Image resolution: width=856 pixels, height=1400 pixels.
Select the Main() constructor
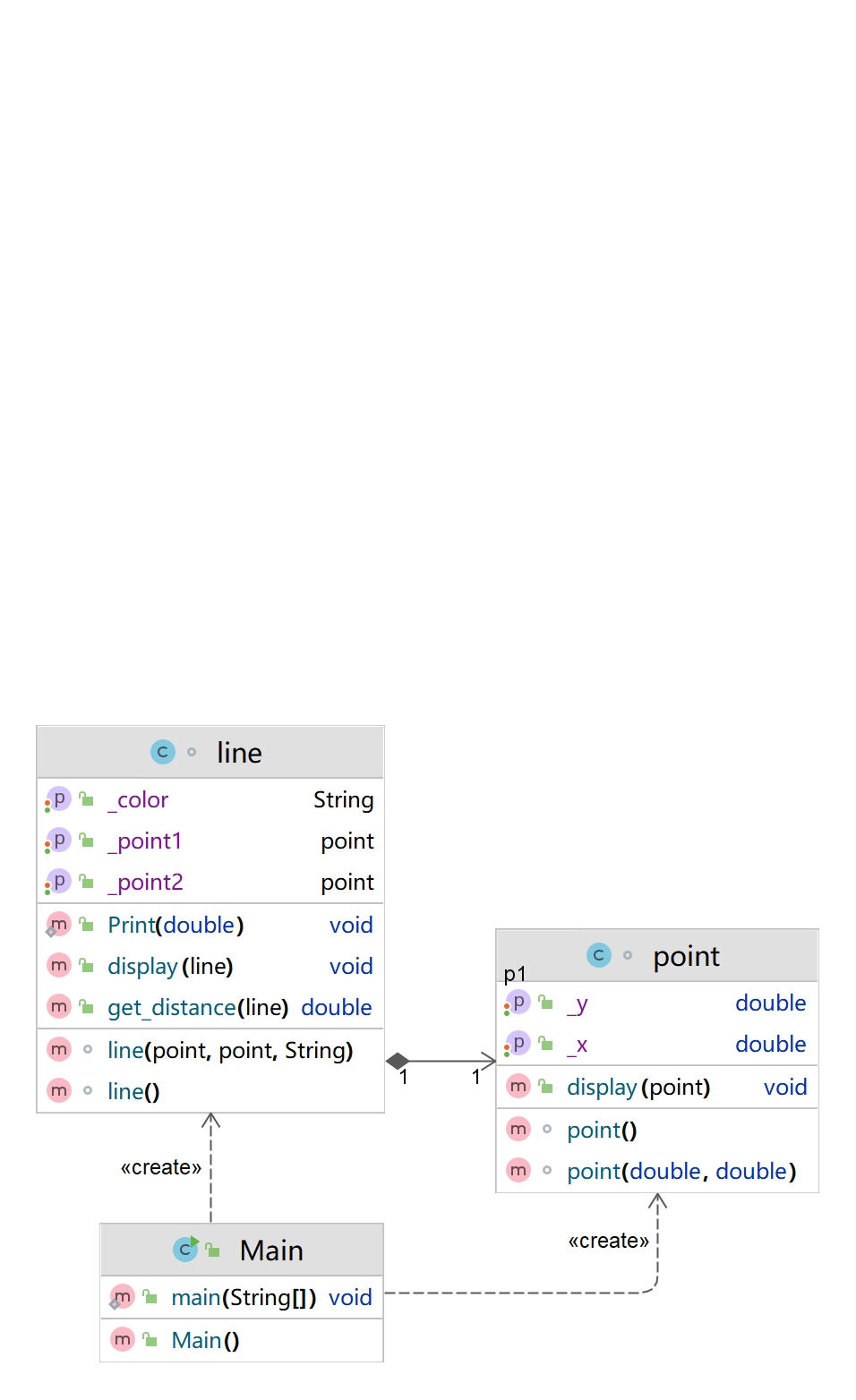205,1340
